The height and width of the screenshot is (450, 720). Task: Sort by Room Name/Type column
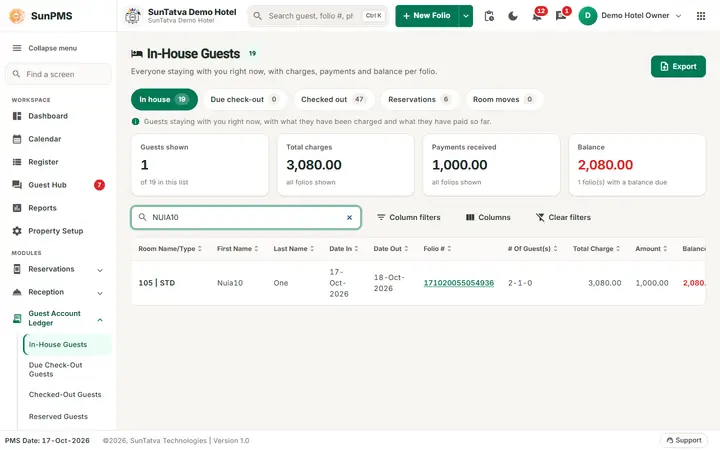[170, 248]
